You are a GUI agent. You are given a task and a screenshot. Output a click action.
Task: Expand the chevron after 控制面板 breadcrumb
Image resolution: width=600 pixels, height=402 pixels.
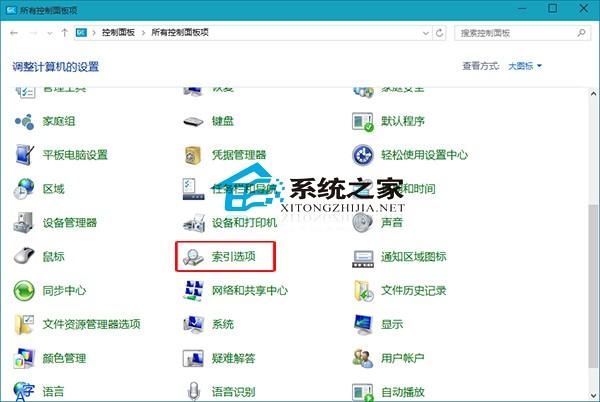pyautogui.click(x=143, y=33)
